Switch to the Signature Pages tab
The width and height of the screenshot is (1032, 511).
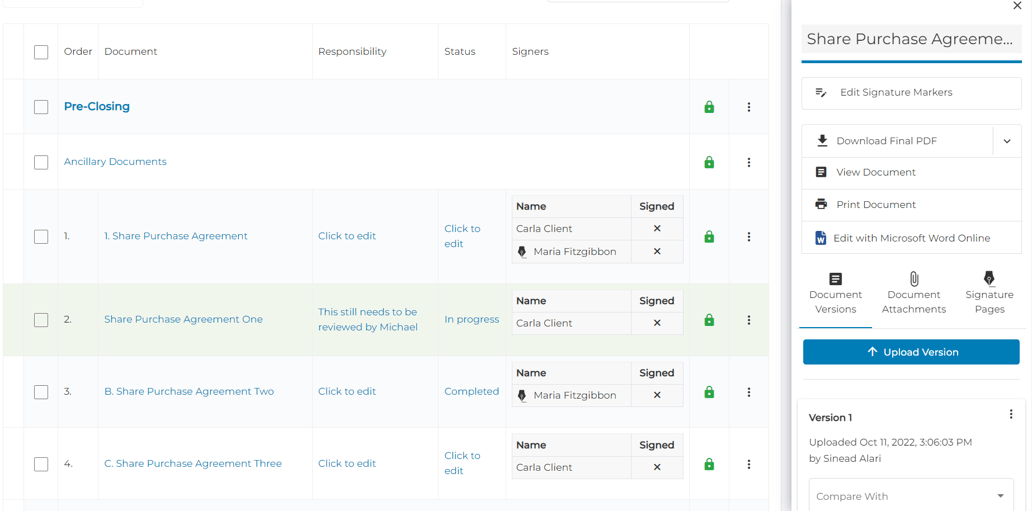pyautogui.click(x=989, y=294)
